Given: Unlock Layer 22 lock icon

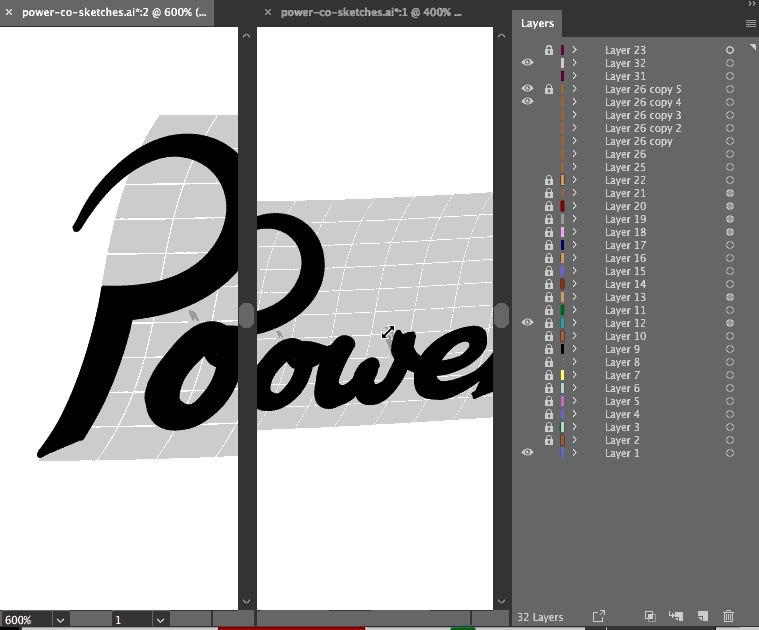Looking at the screenshot, I should tap(548, 180).
